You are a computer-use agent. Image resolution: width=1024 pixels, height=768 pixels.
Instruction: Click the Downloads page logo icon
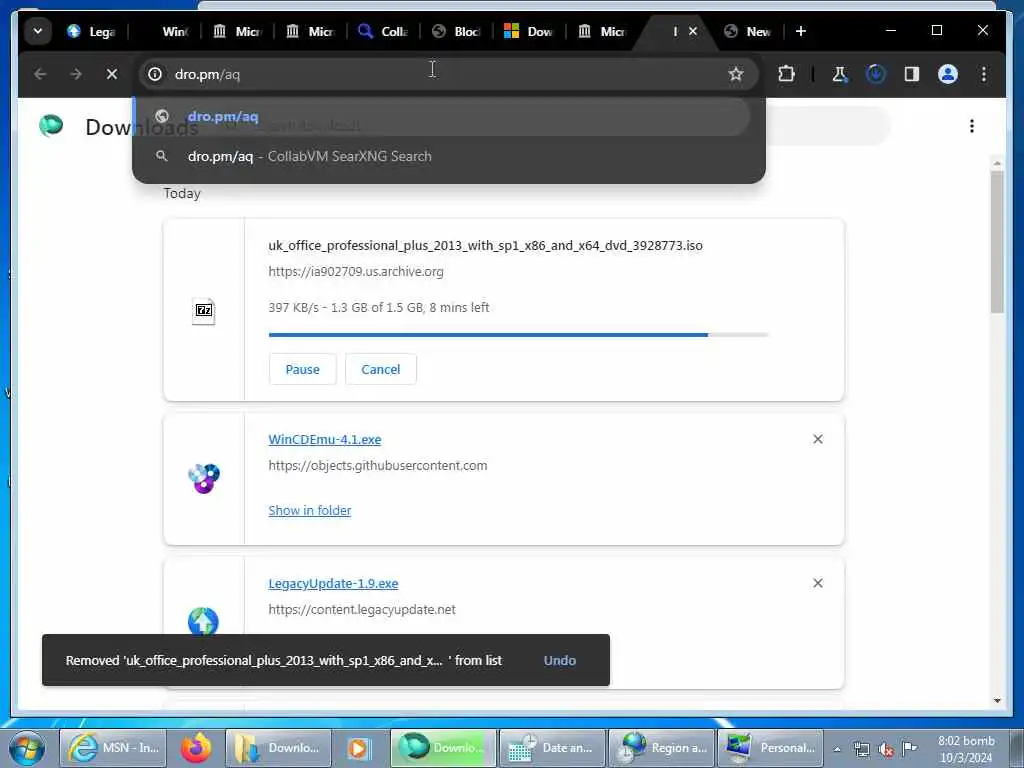click(x=51, y=125)
